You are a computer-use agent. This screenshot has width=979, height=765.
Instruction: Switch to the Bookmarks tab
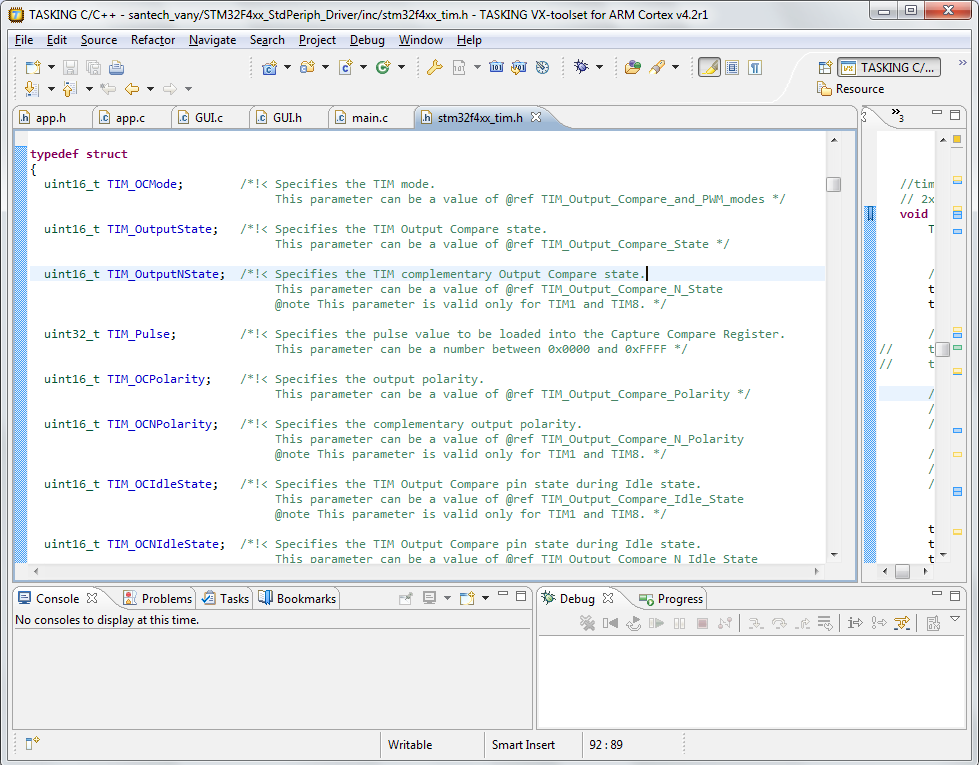(298, 598)
